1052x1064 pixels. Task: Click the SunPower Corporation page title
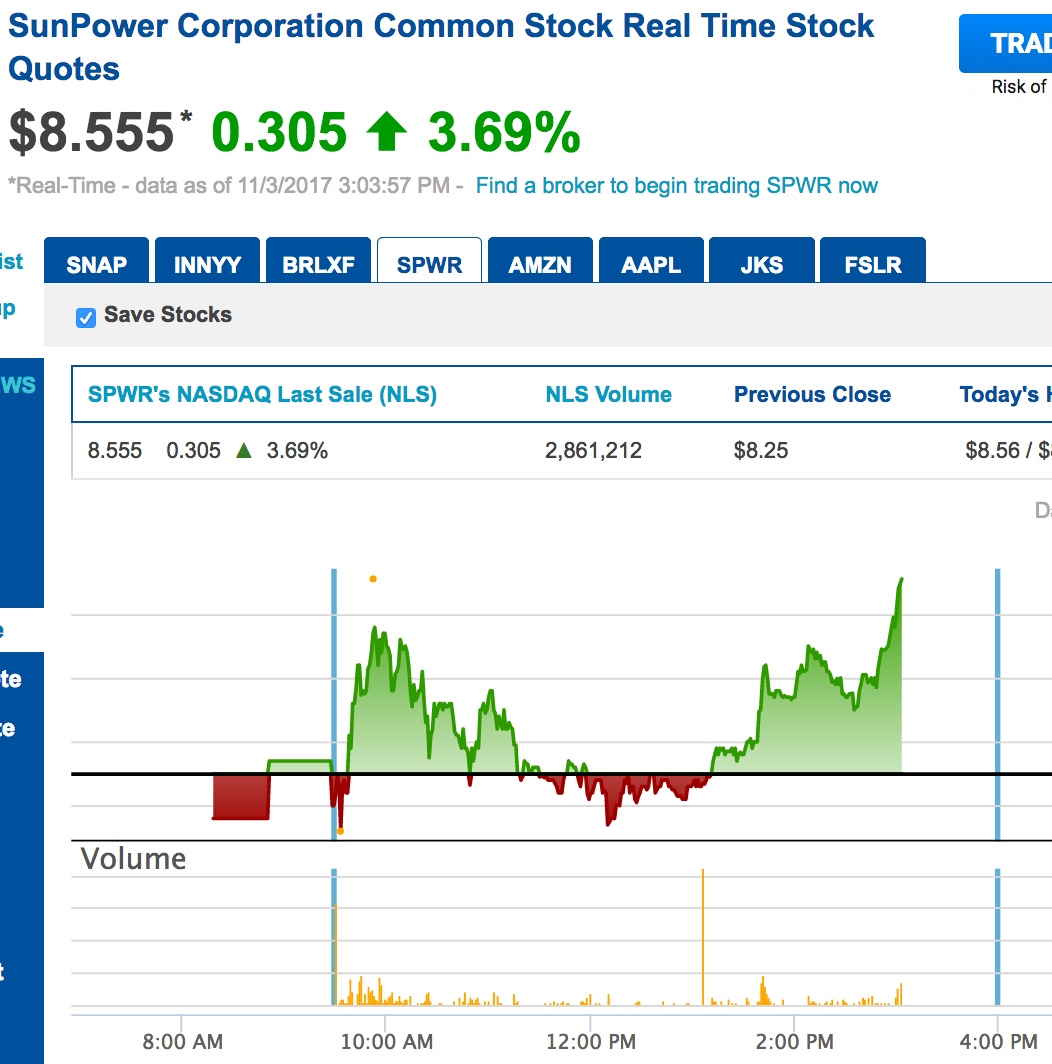441,48
